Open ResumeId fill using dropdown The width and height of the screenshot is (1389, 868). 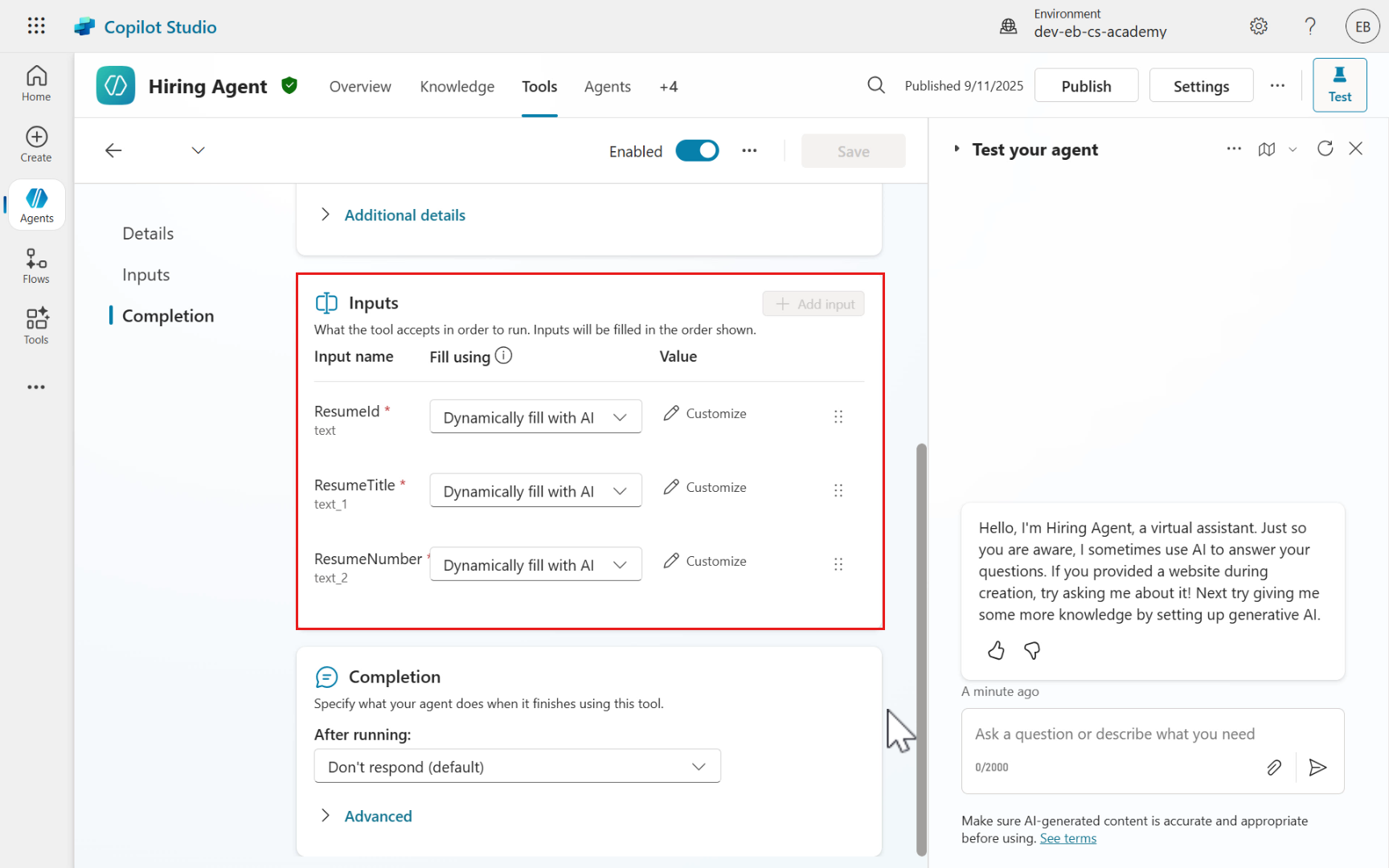[535, 417]
